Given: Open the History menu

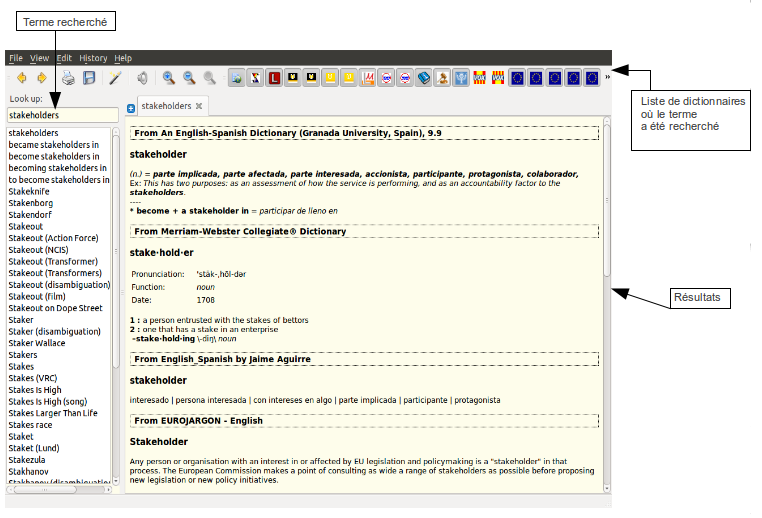Looking at the screenshot, I should click(93, 58).
